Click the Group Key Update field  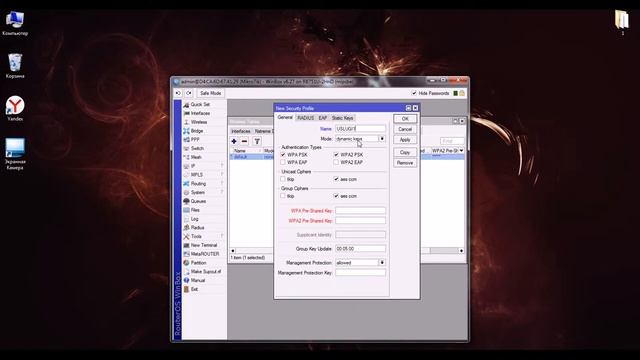click(360, 249)
